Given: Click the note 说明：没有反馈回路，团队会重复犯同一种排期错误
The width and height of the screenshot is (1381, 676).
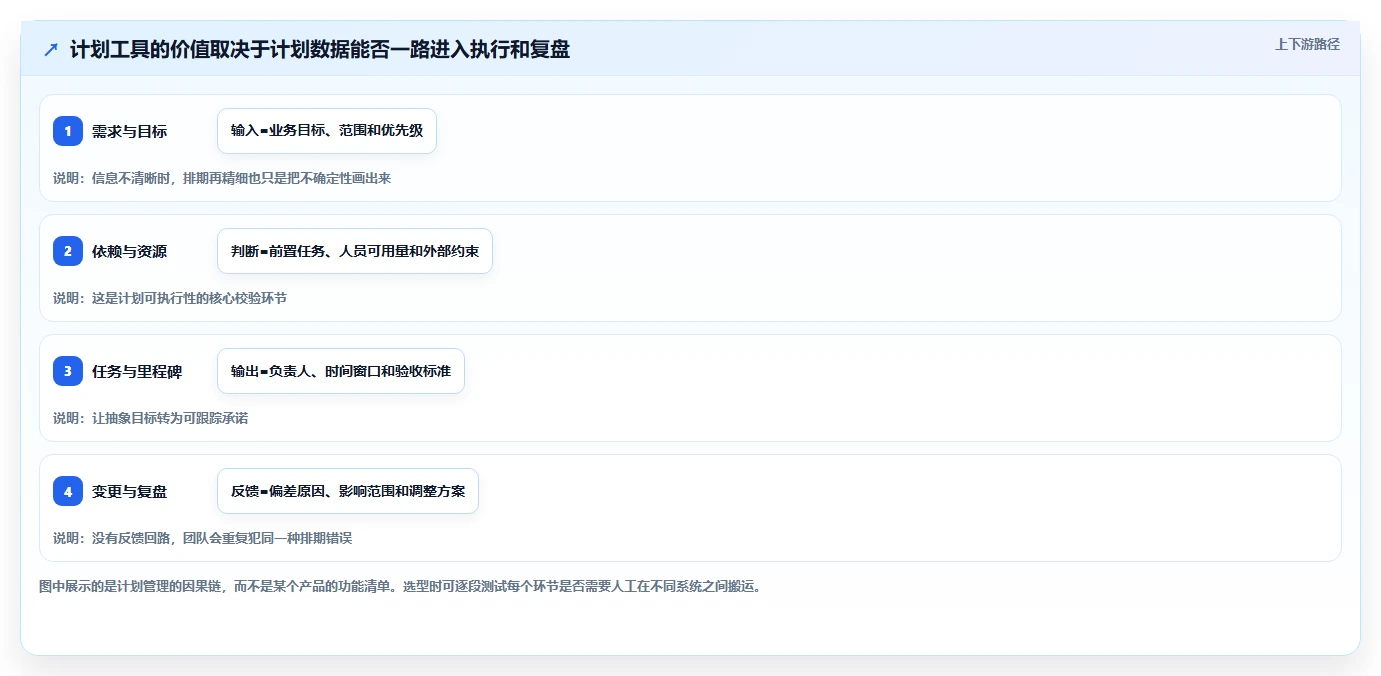Looking at the screenshot, I should pyautogui.click(x=203, y=538).
